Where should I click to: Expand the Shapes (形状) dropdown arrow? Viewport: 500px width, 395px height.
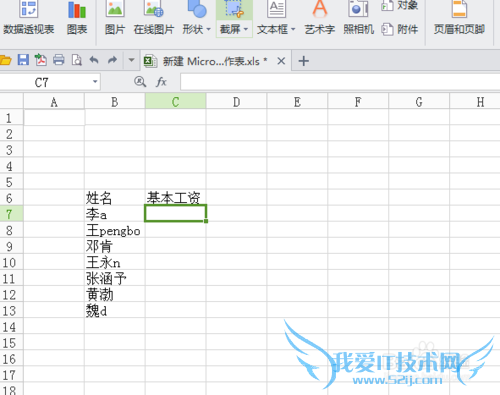[209, 29]
